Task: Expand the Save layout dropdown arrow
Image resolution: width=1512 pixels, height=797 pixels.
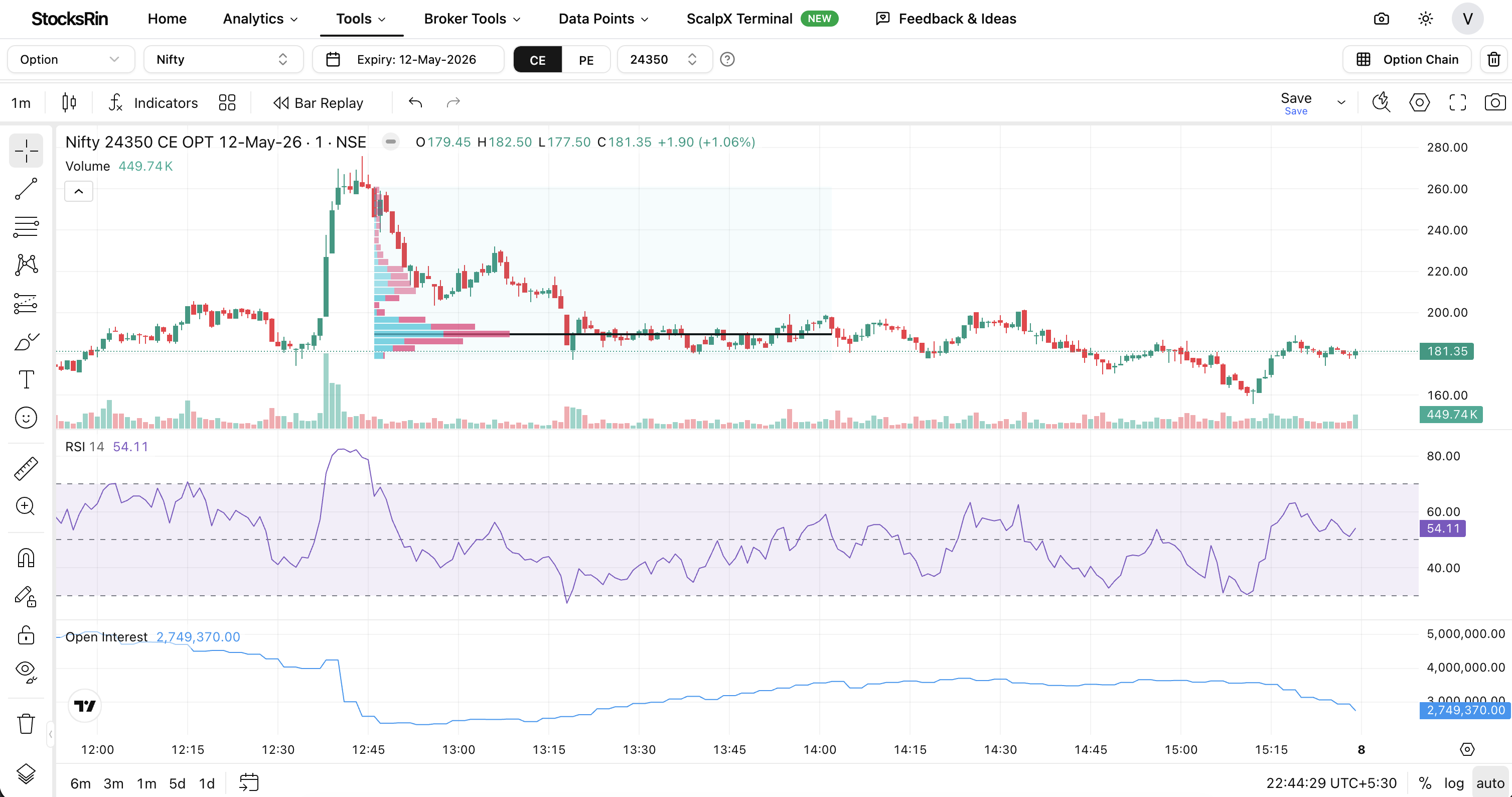Action: point(1341,103)
